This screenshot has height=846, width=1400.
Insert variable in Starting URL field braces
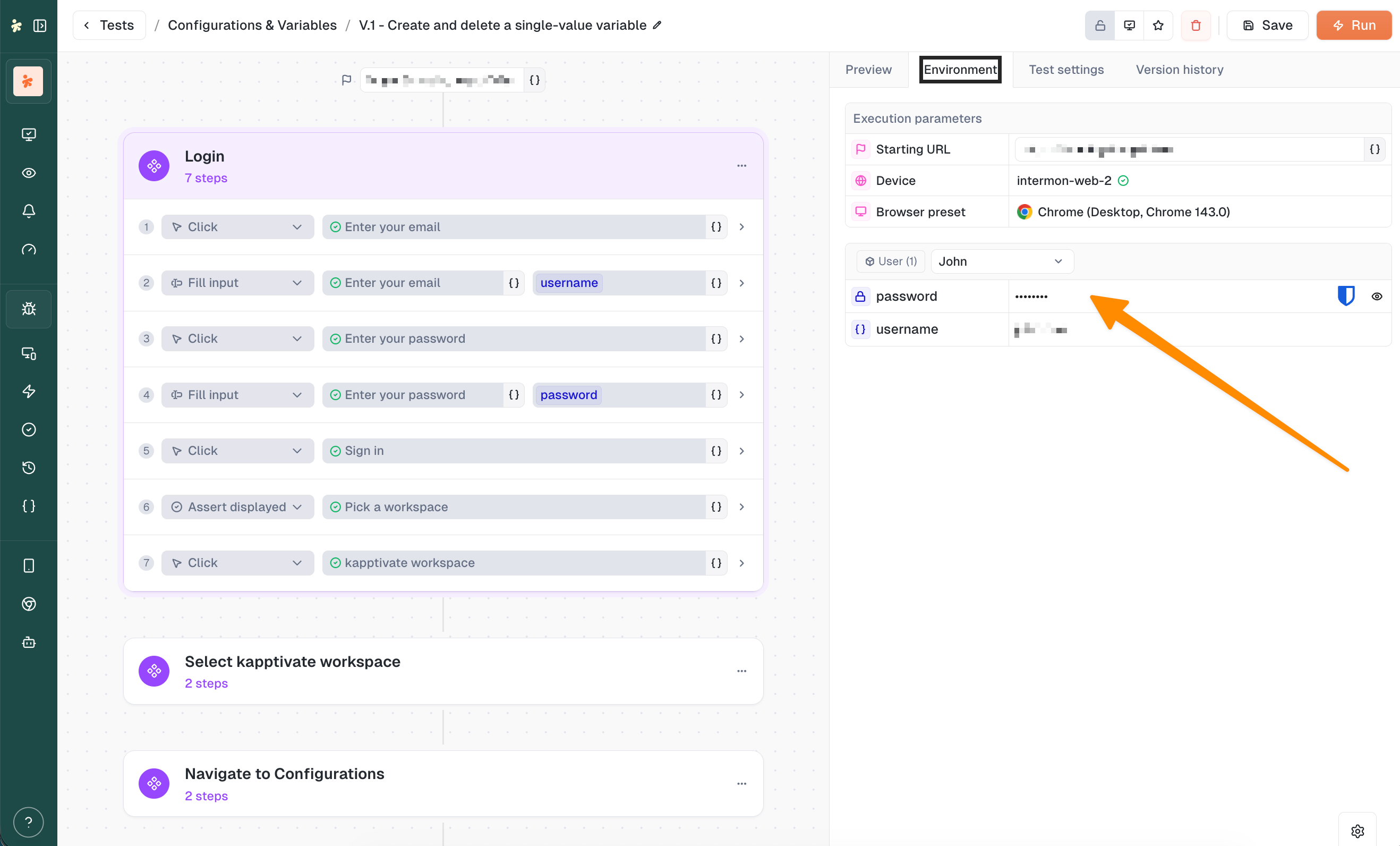1375,149
